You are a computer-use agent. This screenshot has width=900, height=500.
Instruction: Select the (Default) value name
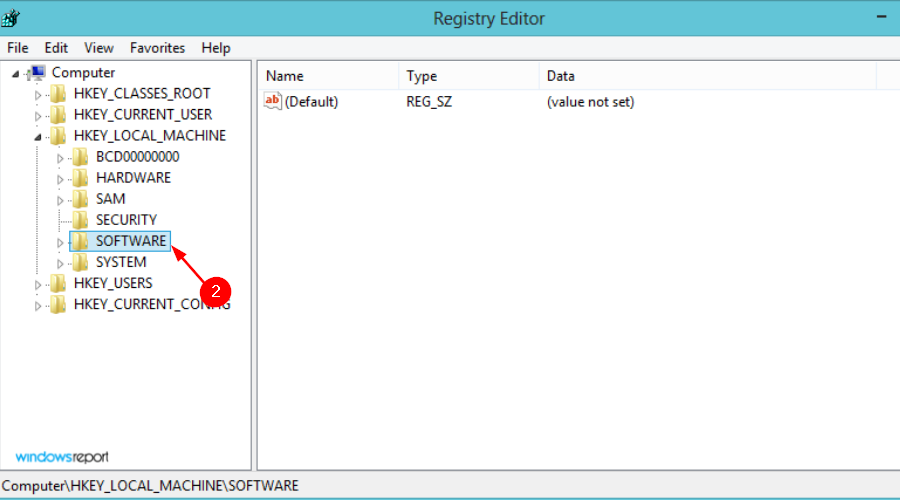(x=312, y=102)
